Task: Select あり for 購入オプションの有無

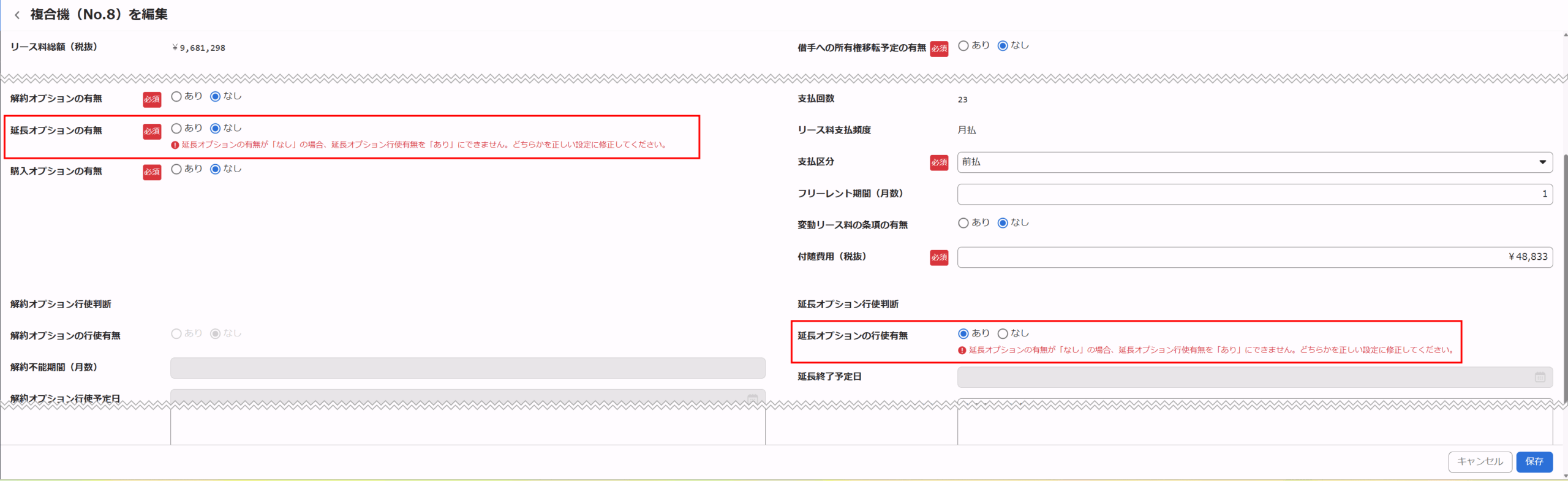Action: tap(176, 170)
